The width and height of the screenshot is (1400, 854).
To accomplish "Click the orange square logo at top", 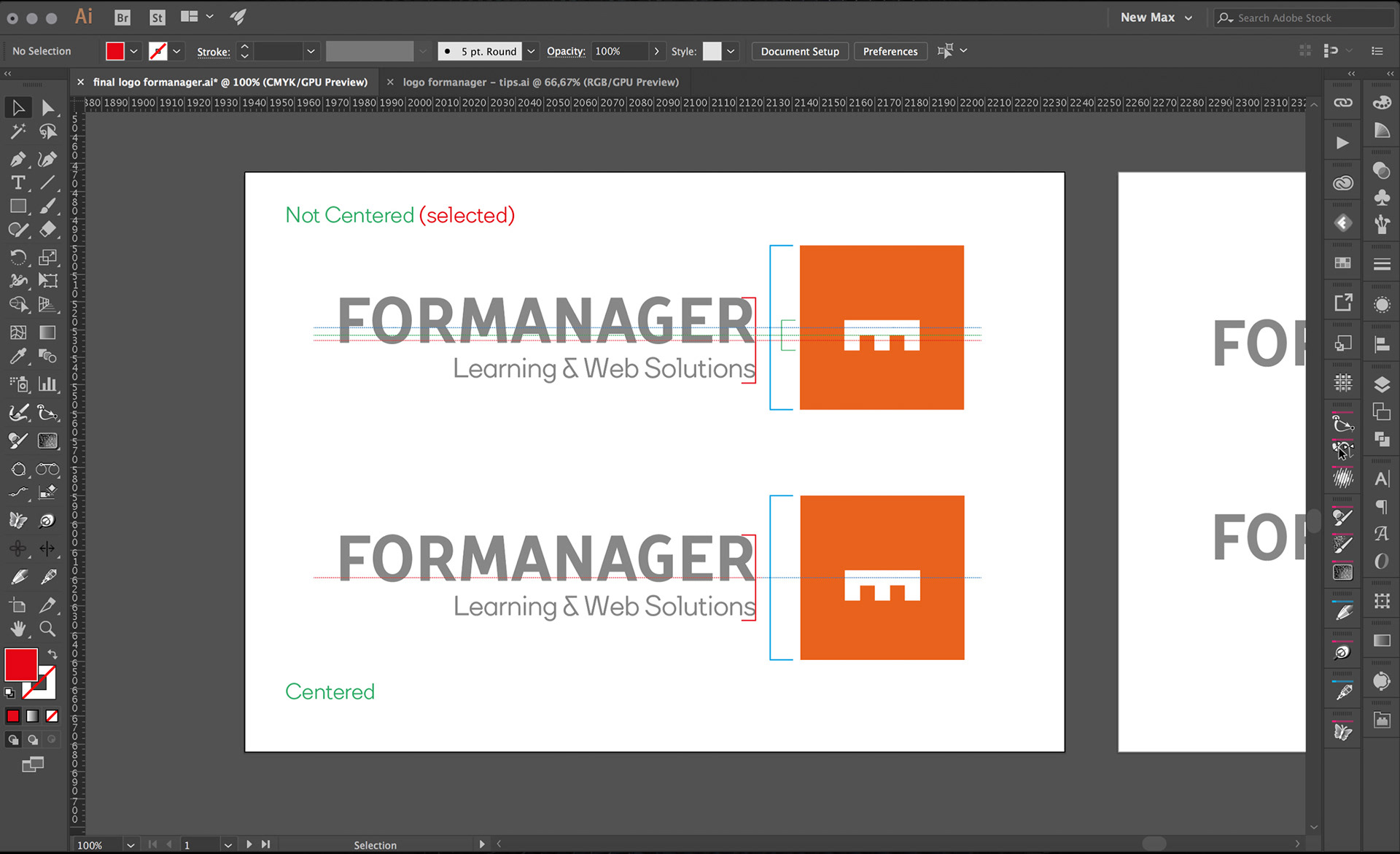I will [x=882, y=327].
